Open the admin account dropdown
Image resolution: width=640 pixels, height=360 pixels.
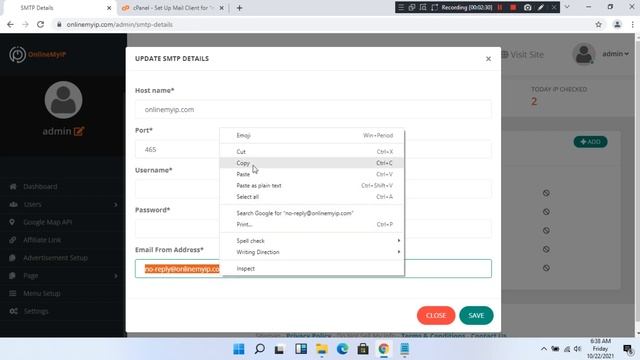click(615, 54)
